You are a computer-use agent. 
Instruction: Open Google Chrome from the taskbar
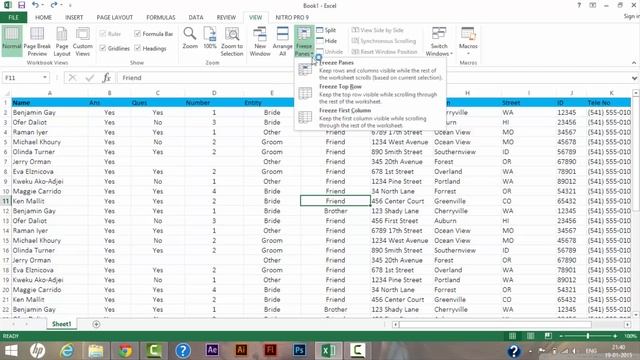click(x=125, y=350)
